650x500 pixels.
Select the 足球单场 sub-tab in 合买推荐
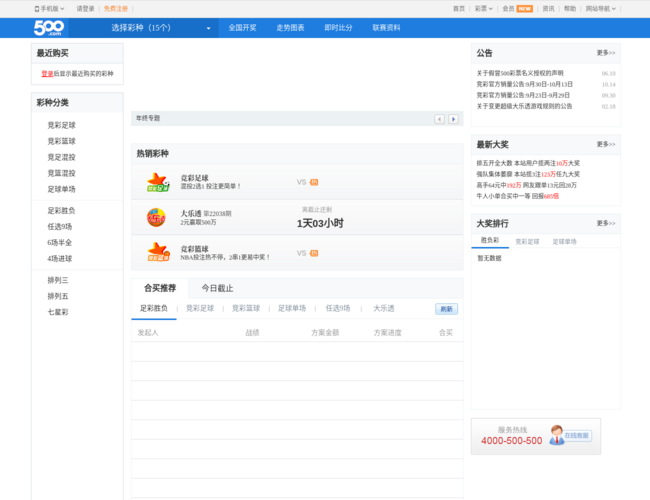(292, 308)
